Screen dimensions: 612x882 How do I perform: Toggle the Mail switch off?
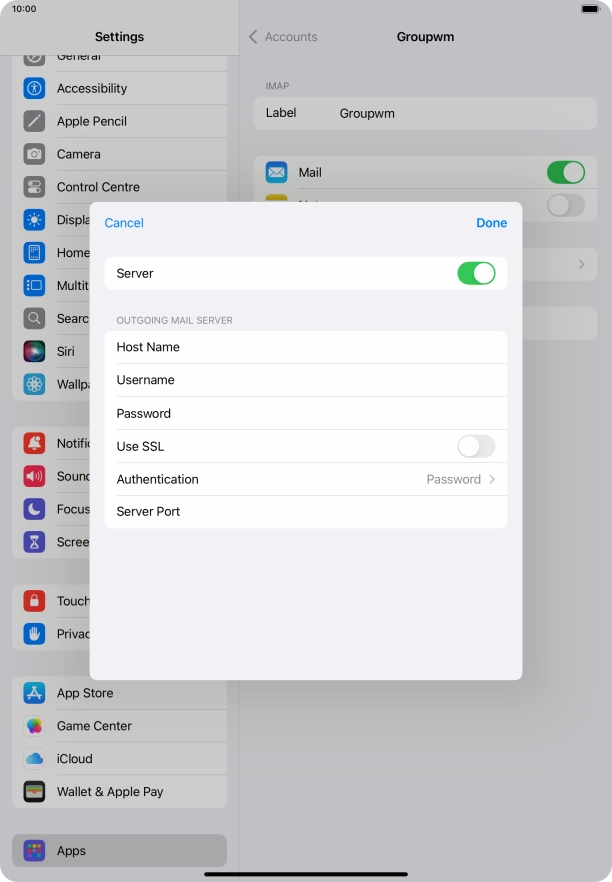pyautogui.click(x=565, y=172)
